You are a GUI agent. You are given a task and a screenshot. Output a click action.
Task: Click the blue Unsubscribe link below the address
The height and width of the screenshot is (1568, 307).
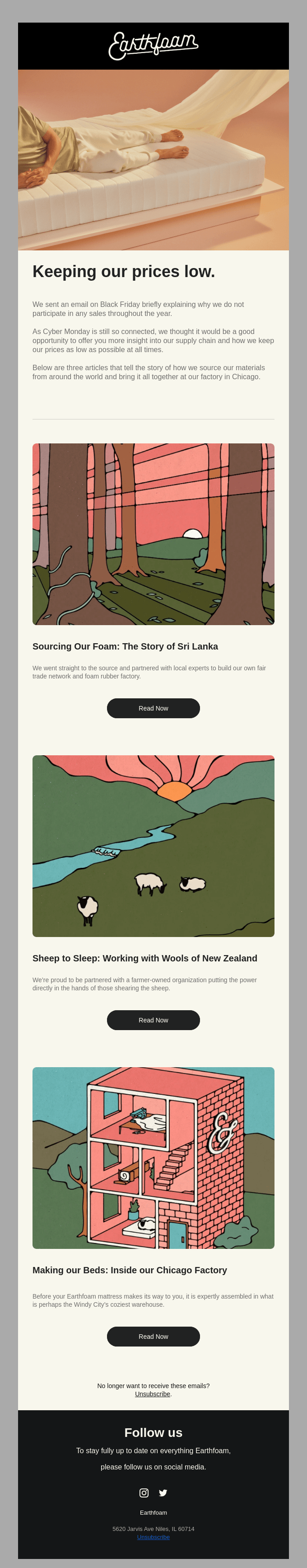[x=153, y=1537]
